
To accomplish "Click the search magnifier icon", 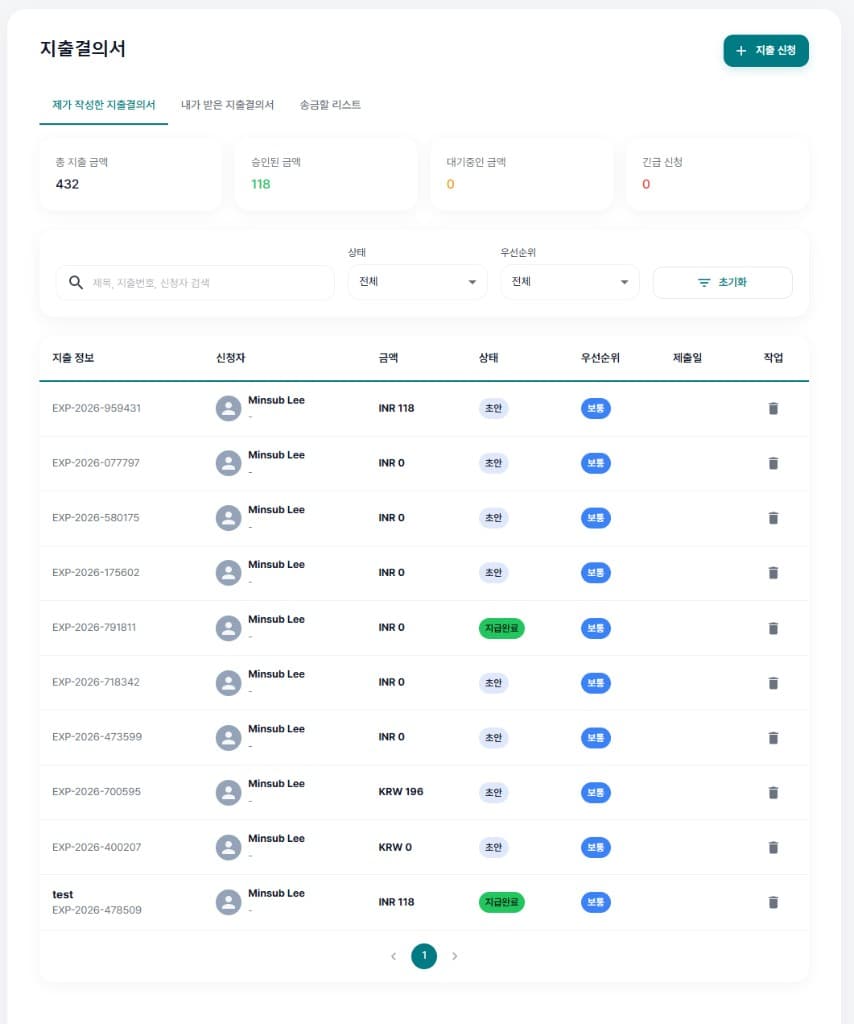I will click(x=76, y=282).
